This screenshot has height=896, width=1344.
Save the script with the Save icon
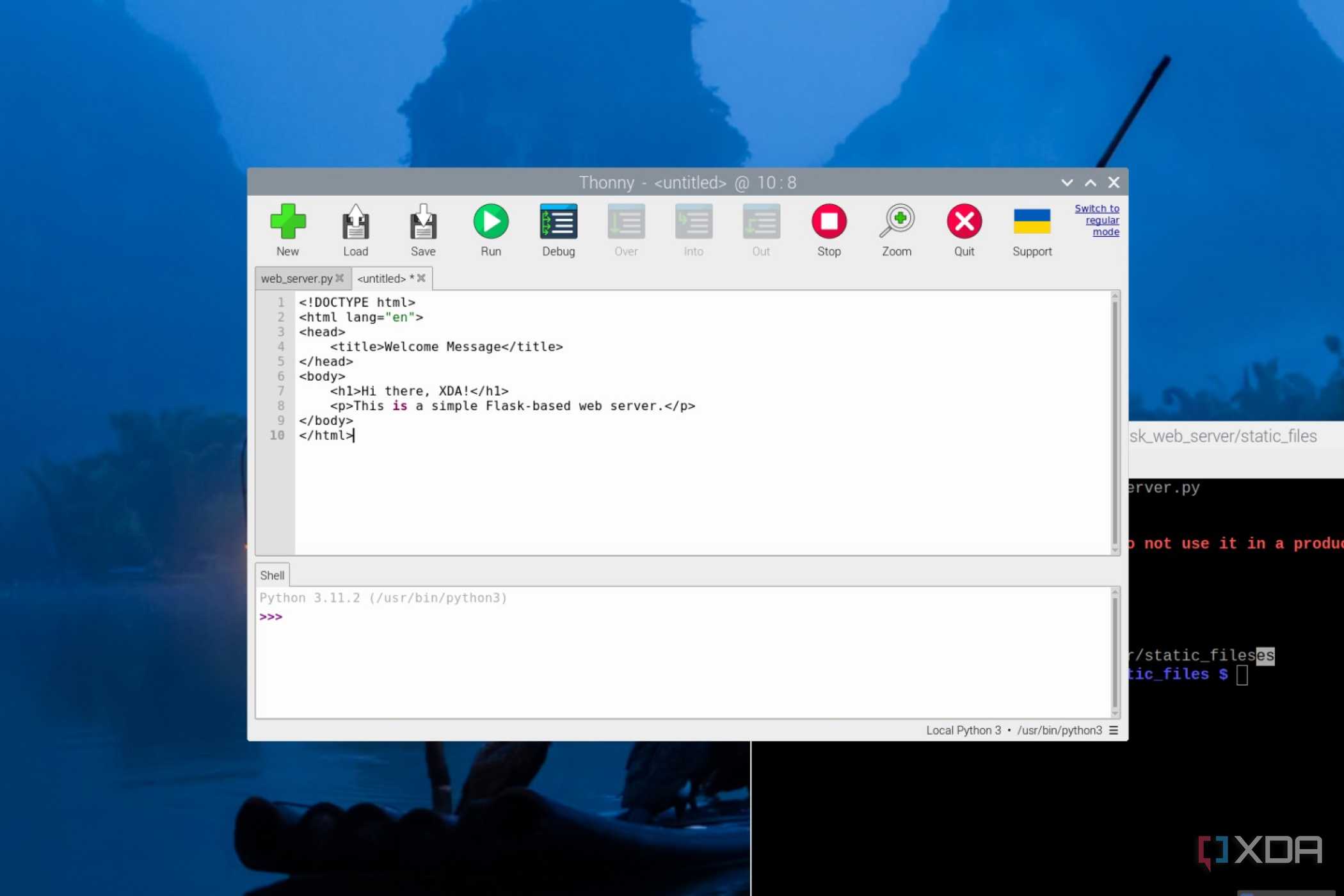pos(423,221)
